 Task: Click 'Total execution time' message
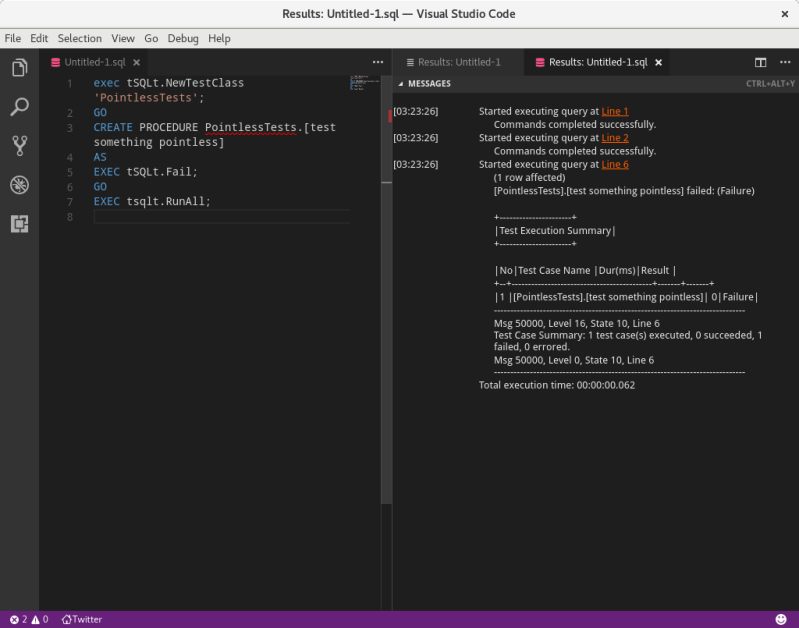pyautogui.click(x=556, y=385)
